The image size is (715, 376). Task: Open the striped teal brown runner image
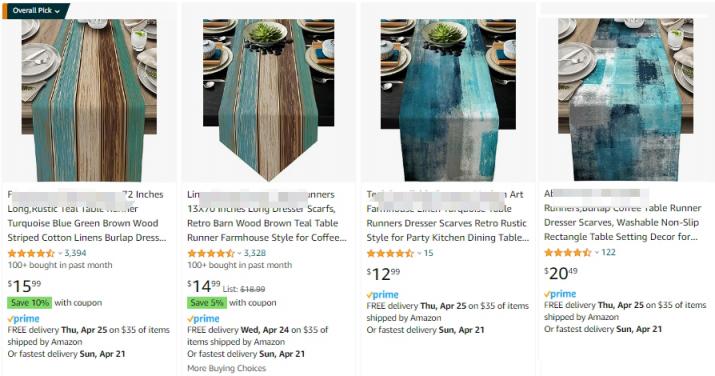(x=89, y=100)
